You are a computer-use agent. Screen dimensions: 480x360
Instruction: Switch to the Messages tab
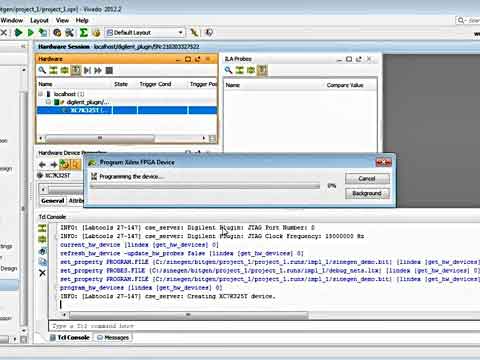pyautogui.click(x=113, y=338)
